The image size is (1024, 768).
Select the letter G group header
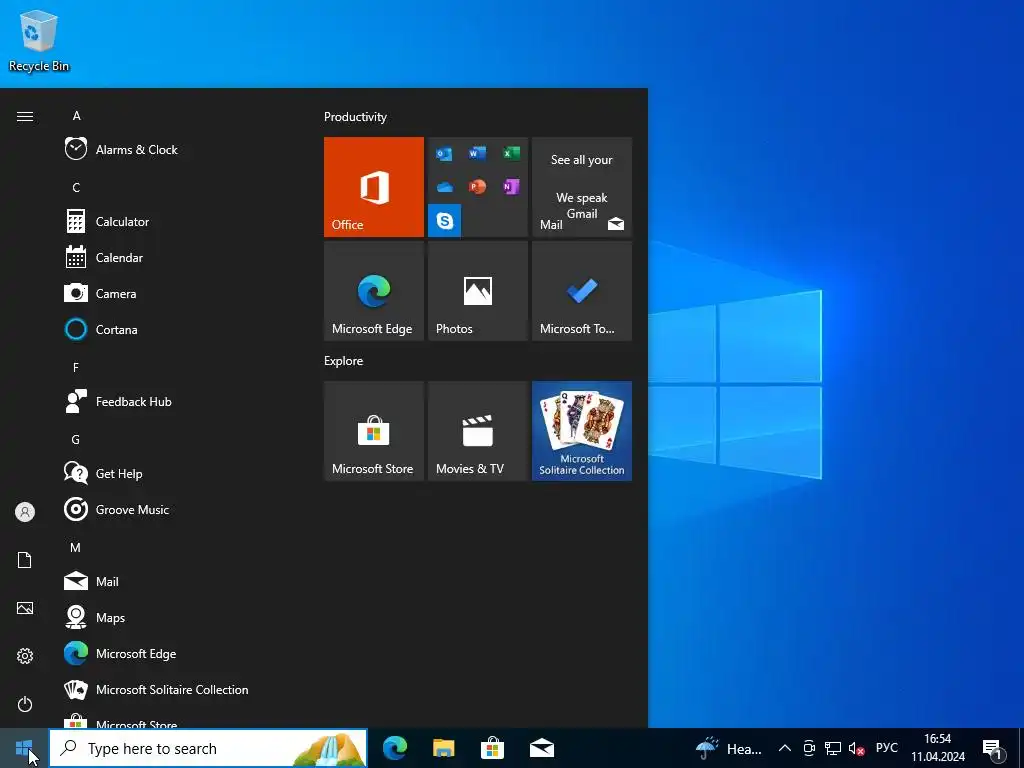(76, 440)
